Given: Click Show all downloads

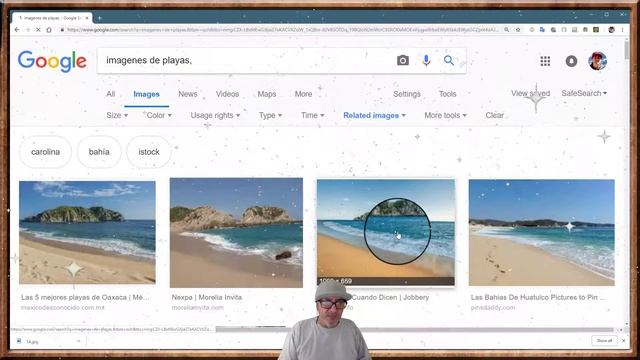Looking at the screenshot, I should click(x=604, y=340).
